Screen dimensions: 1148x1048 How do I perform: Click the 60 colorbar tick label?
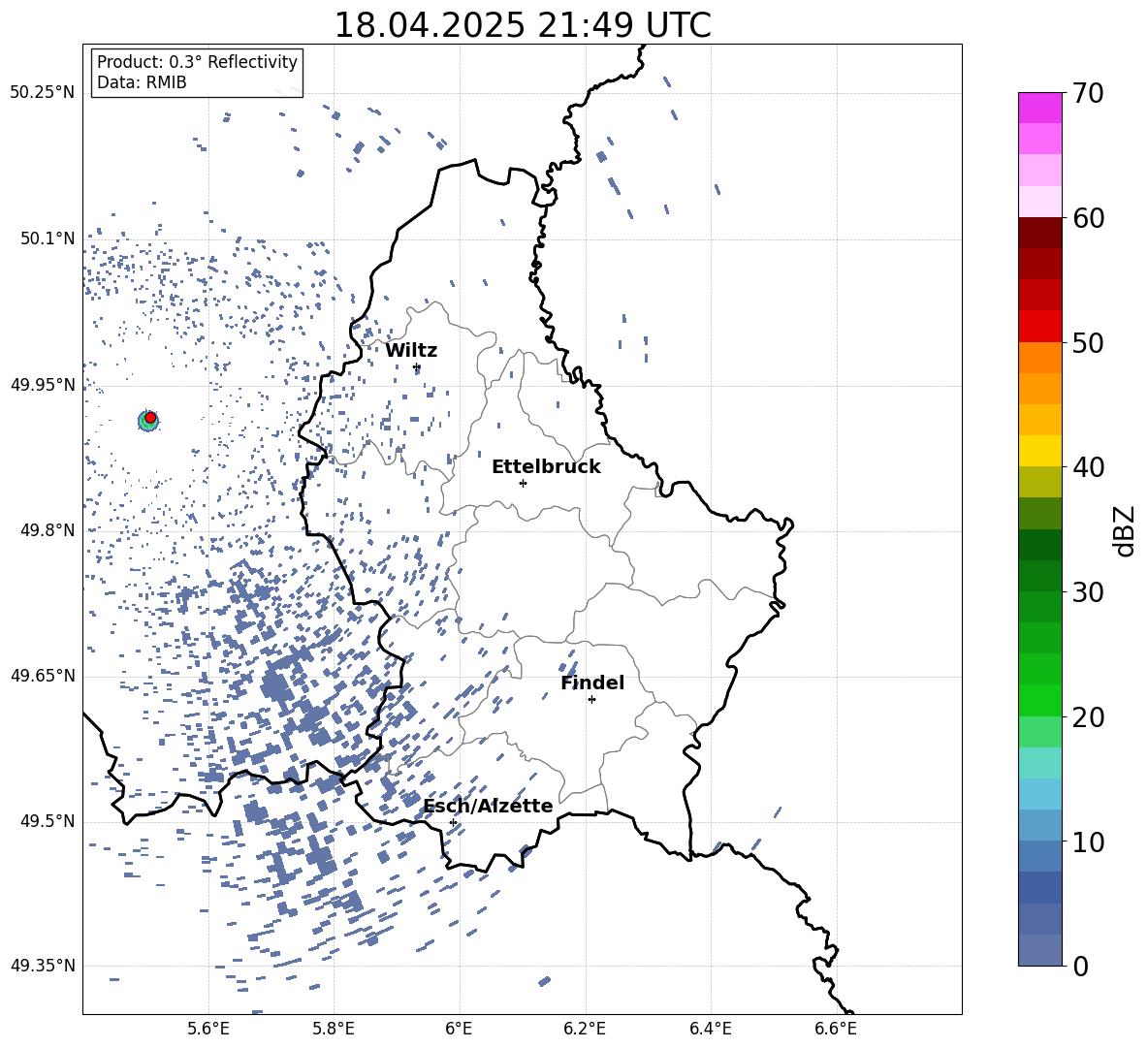tap(1088, 218)
